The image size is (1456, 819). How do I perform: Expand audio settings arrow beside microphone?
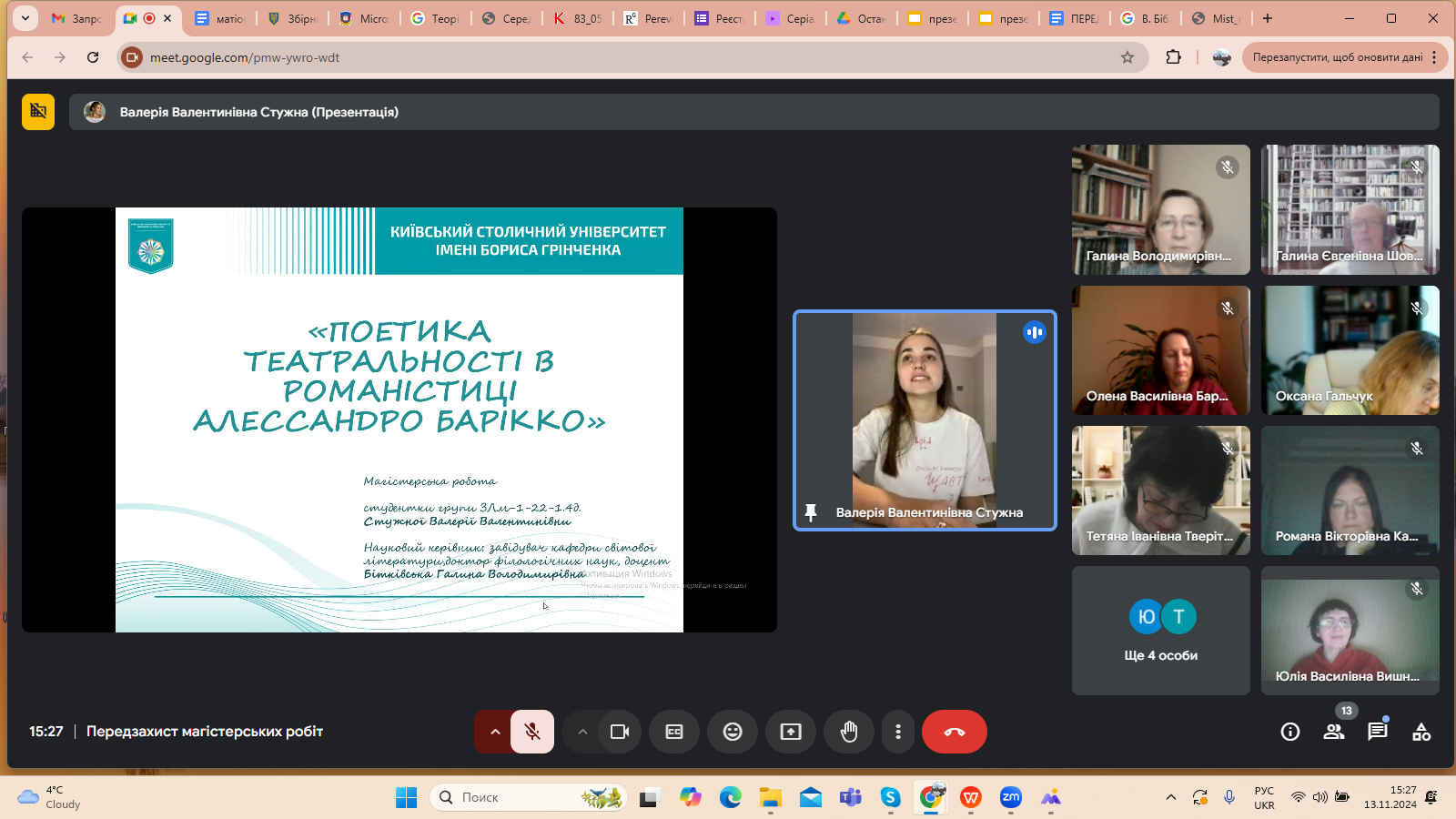click(495, 732)
